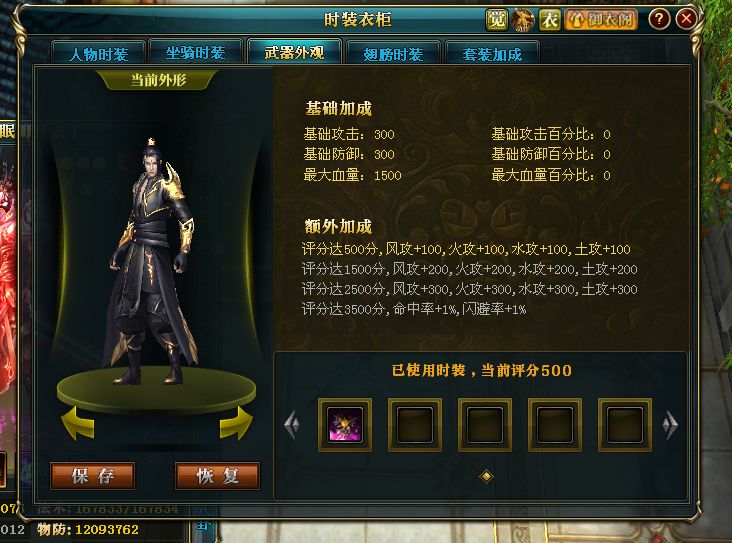Click the 觉 icon in title bar
732x543 pixels.
pyautogui.click(x=496, y=20)
